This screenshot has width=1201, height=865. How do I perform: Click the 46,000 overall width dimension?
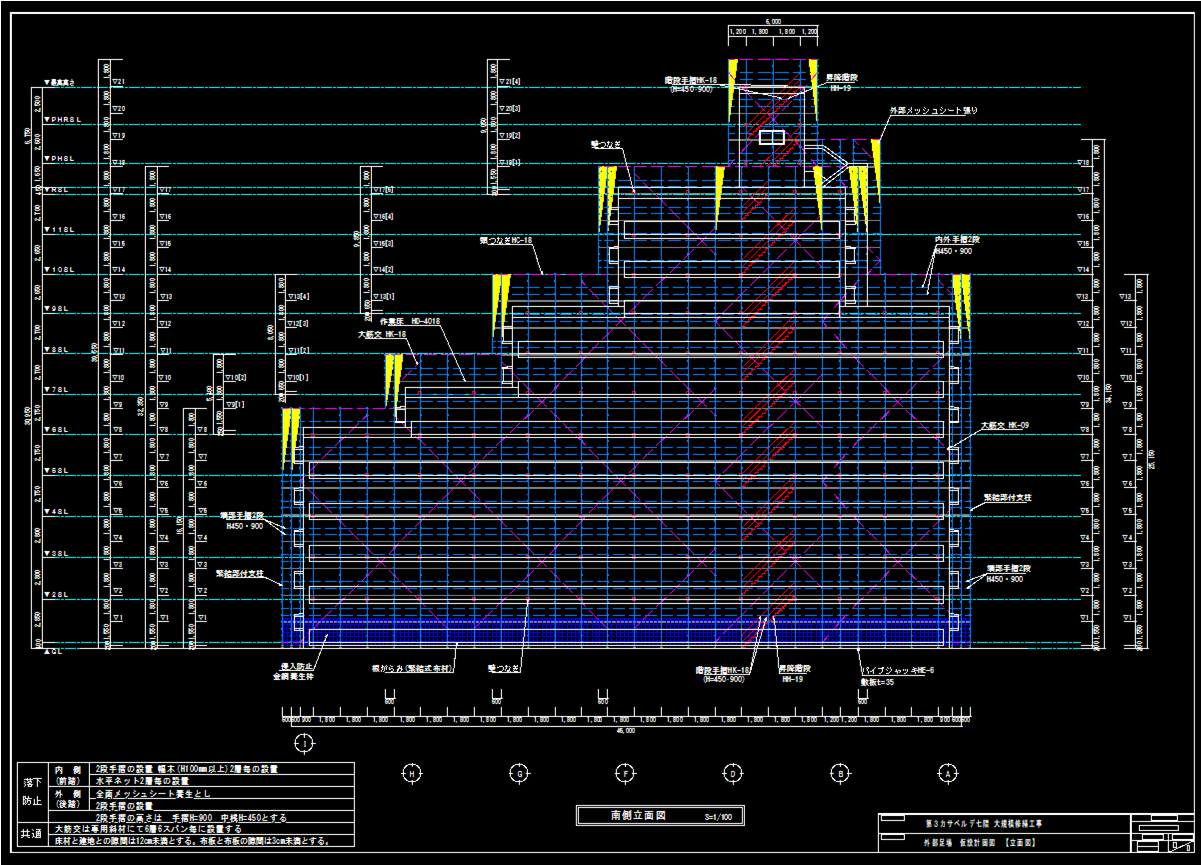(625, 730)
